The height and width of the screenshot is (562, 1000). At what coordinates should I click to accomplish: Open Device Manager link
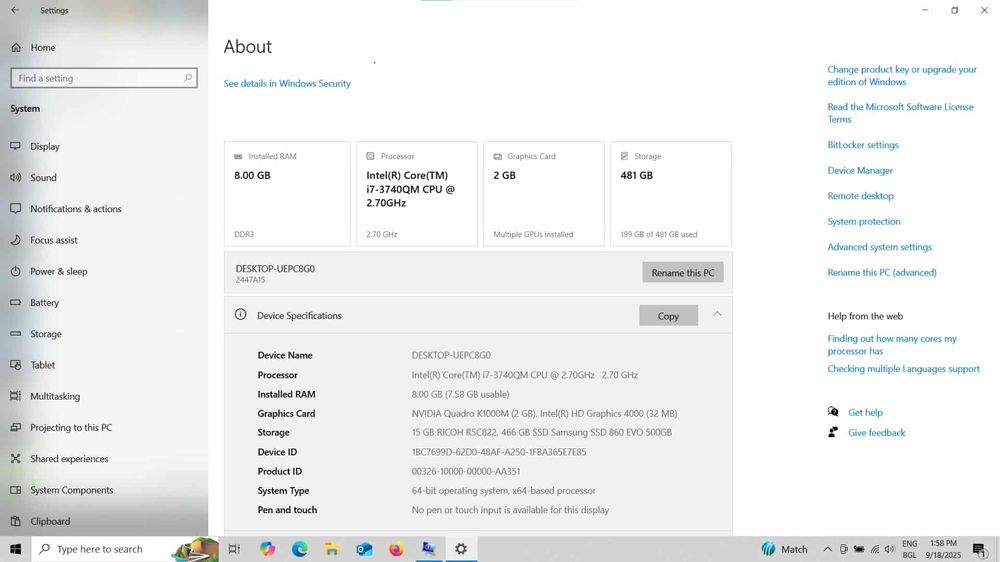tap(860, 170)
